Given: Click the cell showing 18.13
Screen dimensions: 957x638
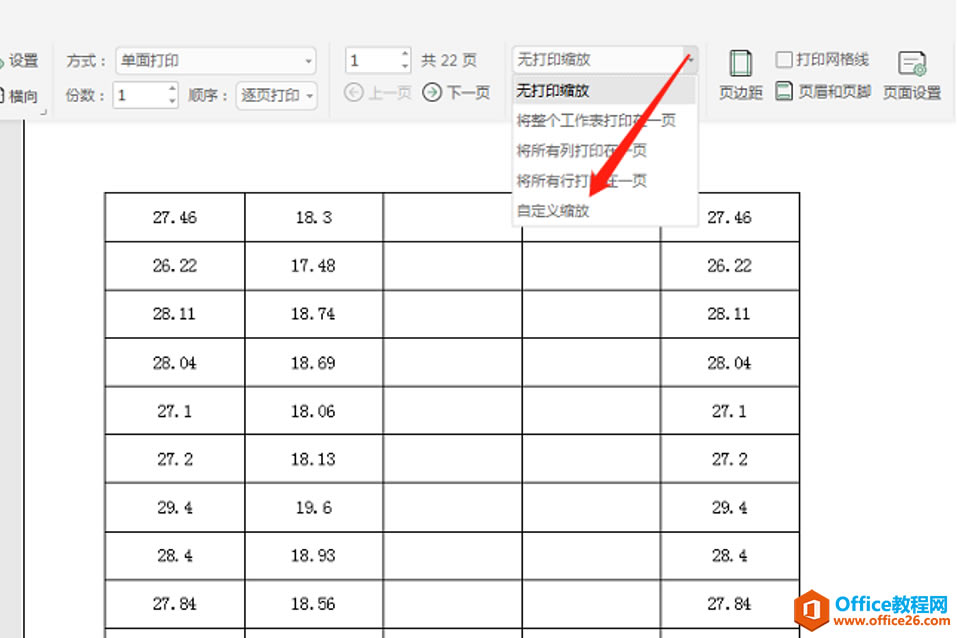Looking at the screenshot, I should point(314,459).
